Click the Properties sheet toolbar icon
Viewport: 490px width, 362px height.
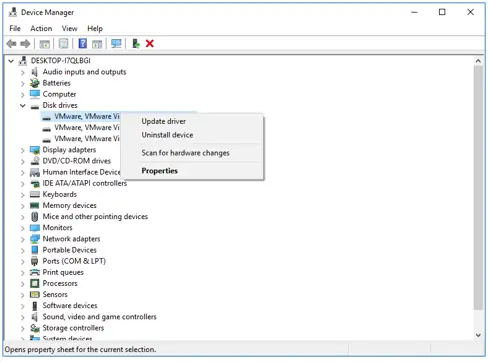click(x=63, y=43)
